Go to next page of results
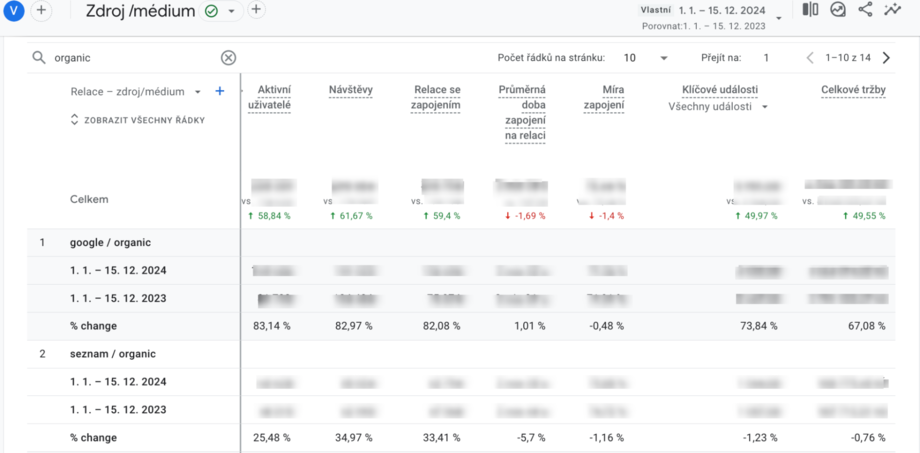 886,58
